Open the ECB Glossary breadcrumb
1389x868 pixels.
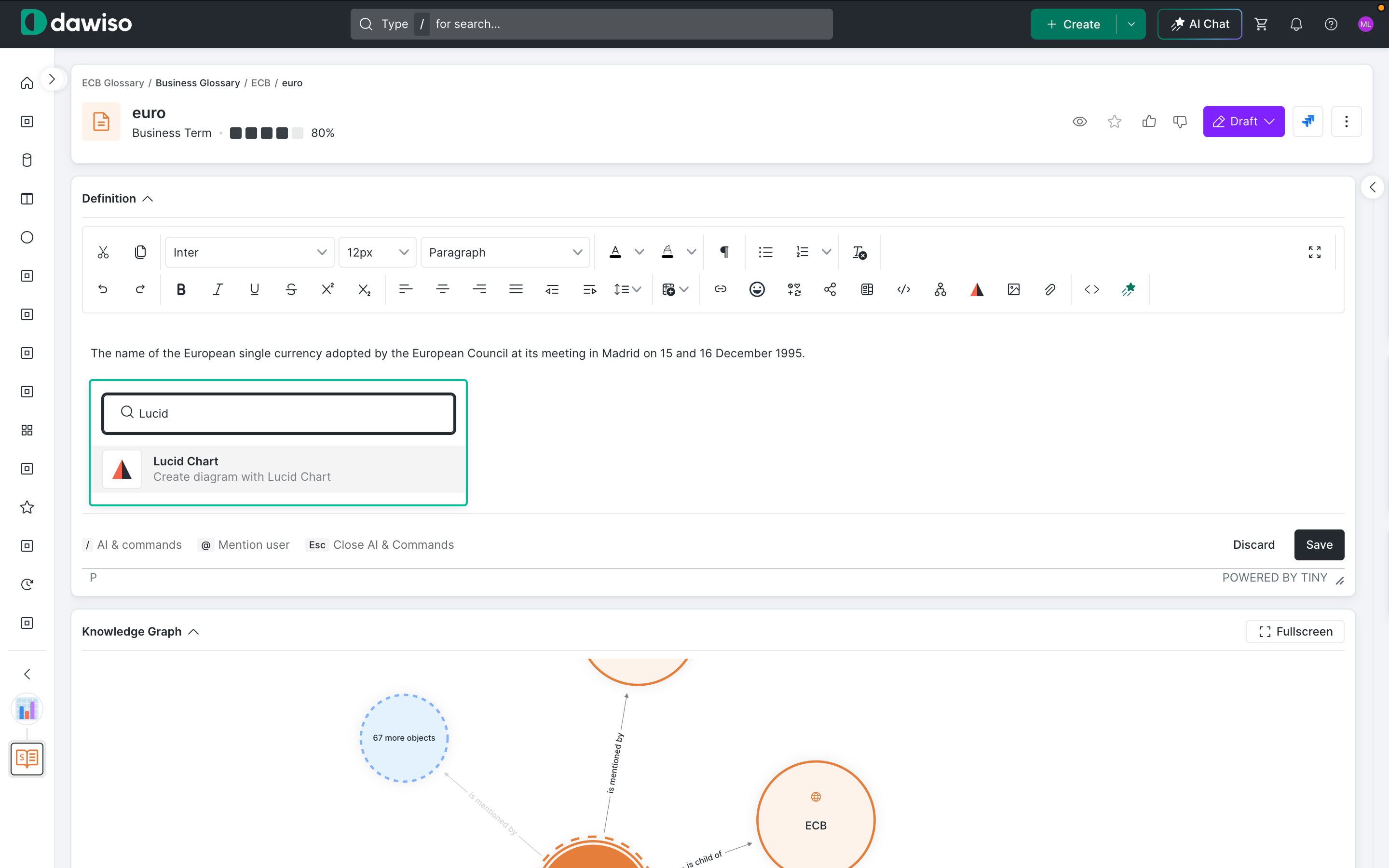113,82
